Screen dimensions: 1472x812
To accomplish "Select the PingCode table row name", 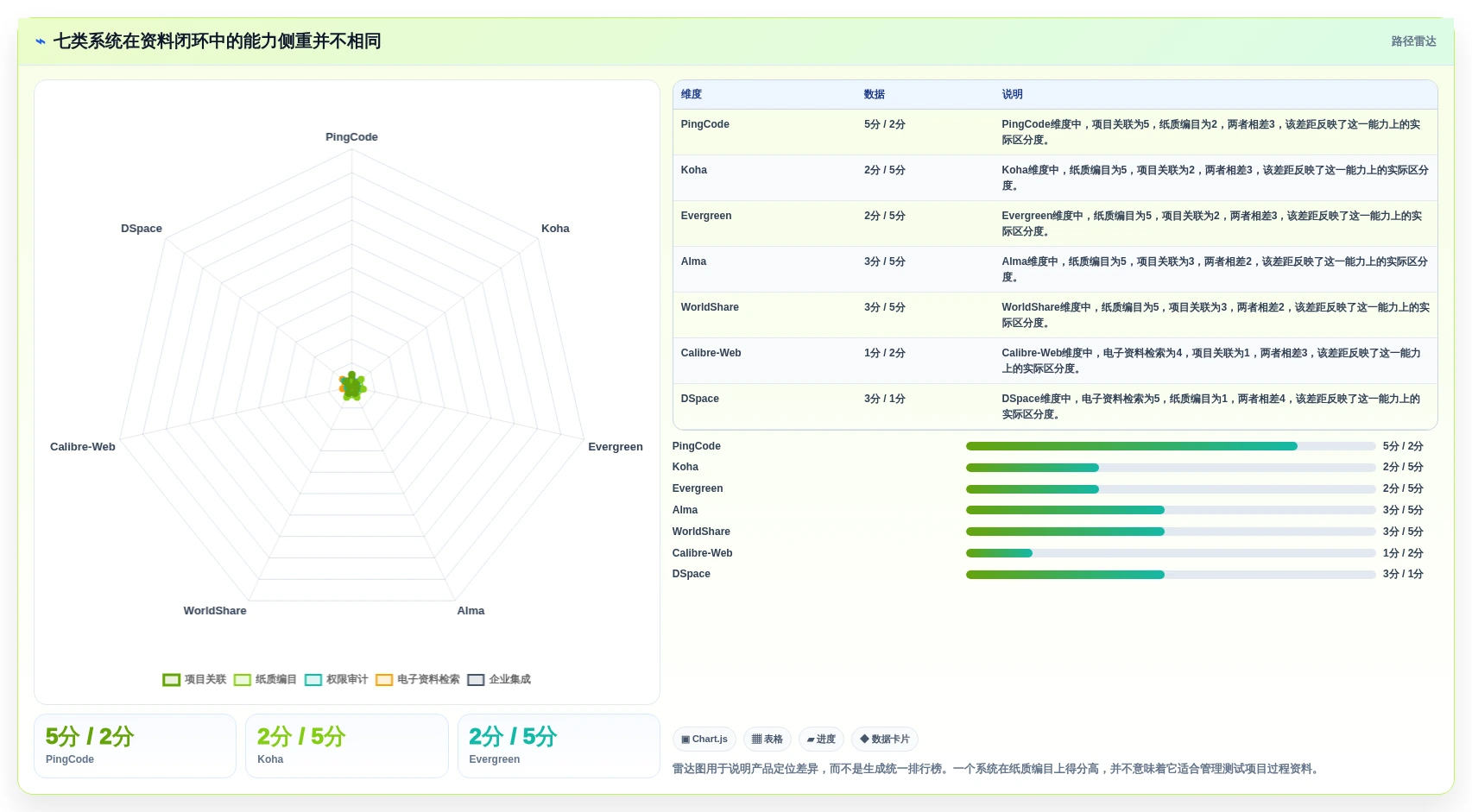I will tap(704, 124).
